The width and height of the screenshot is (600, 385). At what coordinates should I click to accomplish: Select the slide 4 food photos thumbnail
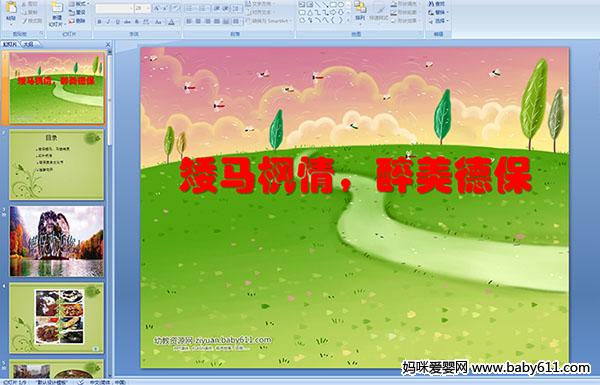tap(57, 318)
